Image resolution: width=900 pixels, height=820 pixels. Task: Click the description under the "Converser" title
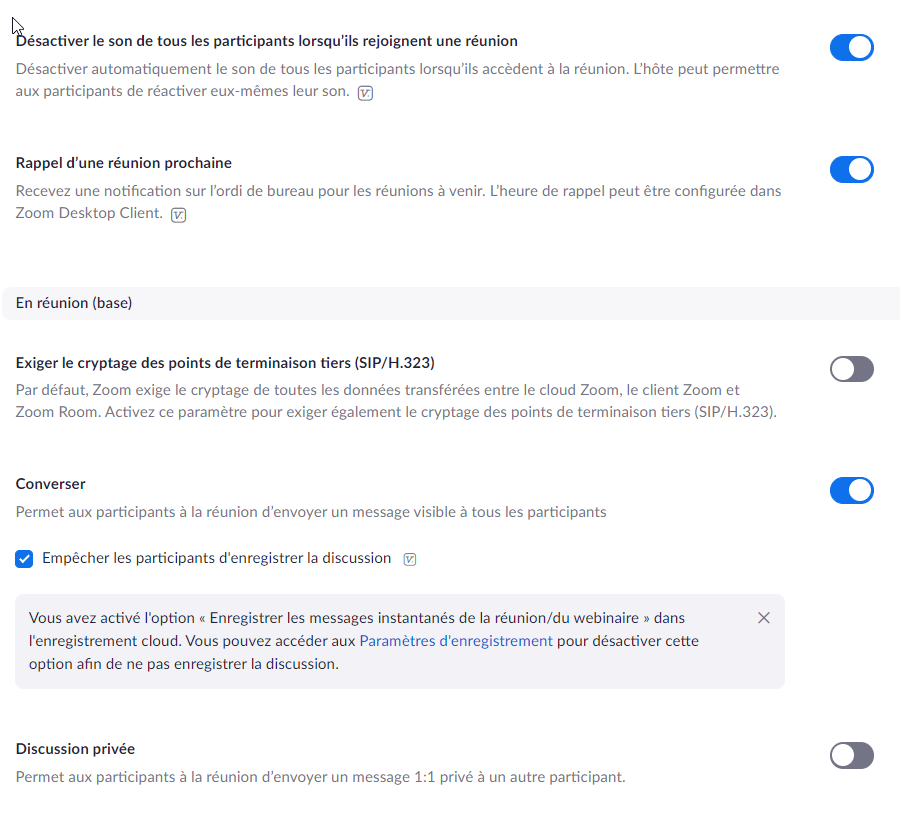[311, 512]
